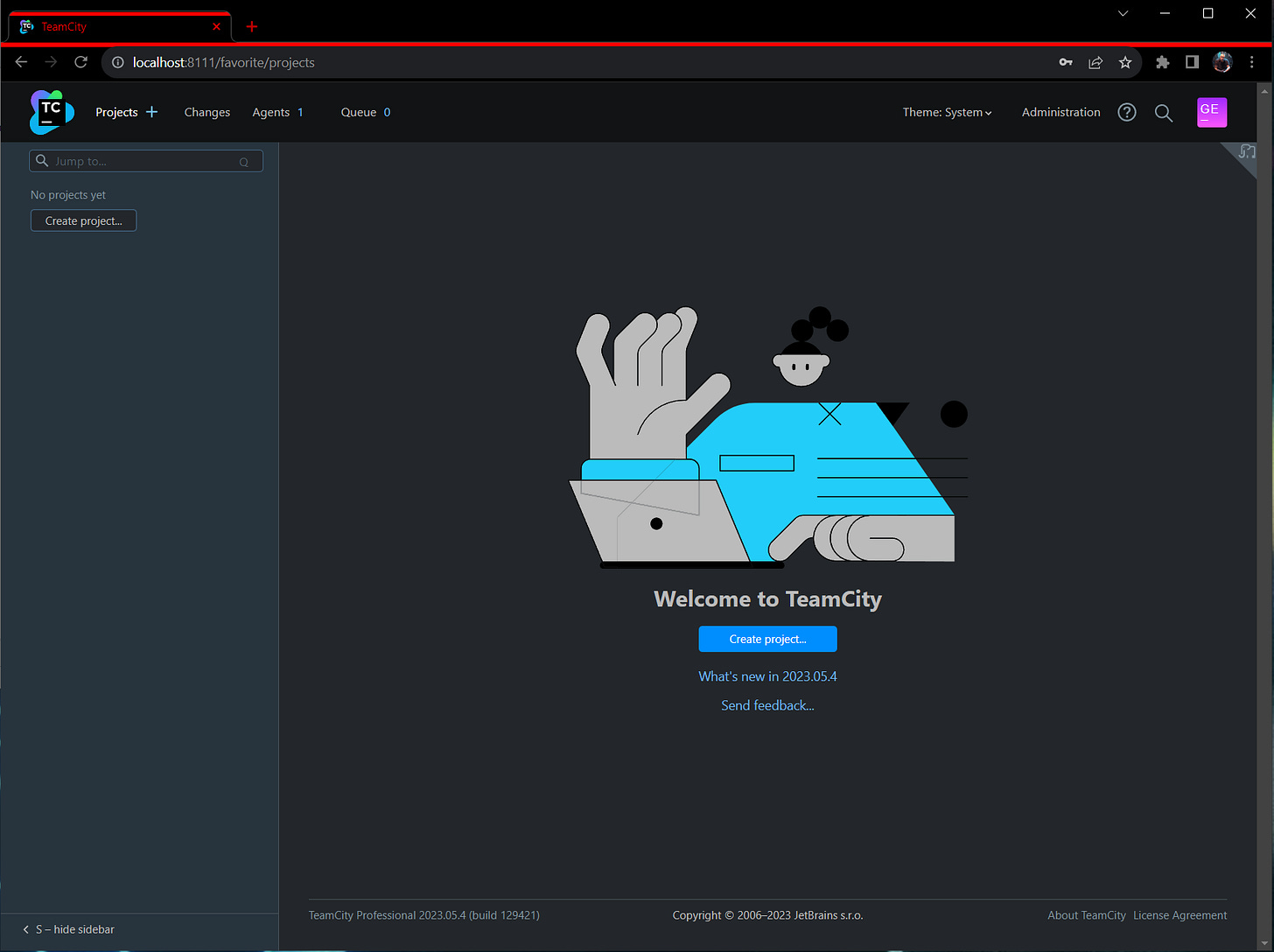Image resolution: width=1274 pixels, height=952 pixels.
Task: Open a new browser tab
Action: pos(252,26)
